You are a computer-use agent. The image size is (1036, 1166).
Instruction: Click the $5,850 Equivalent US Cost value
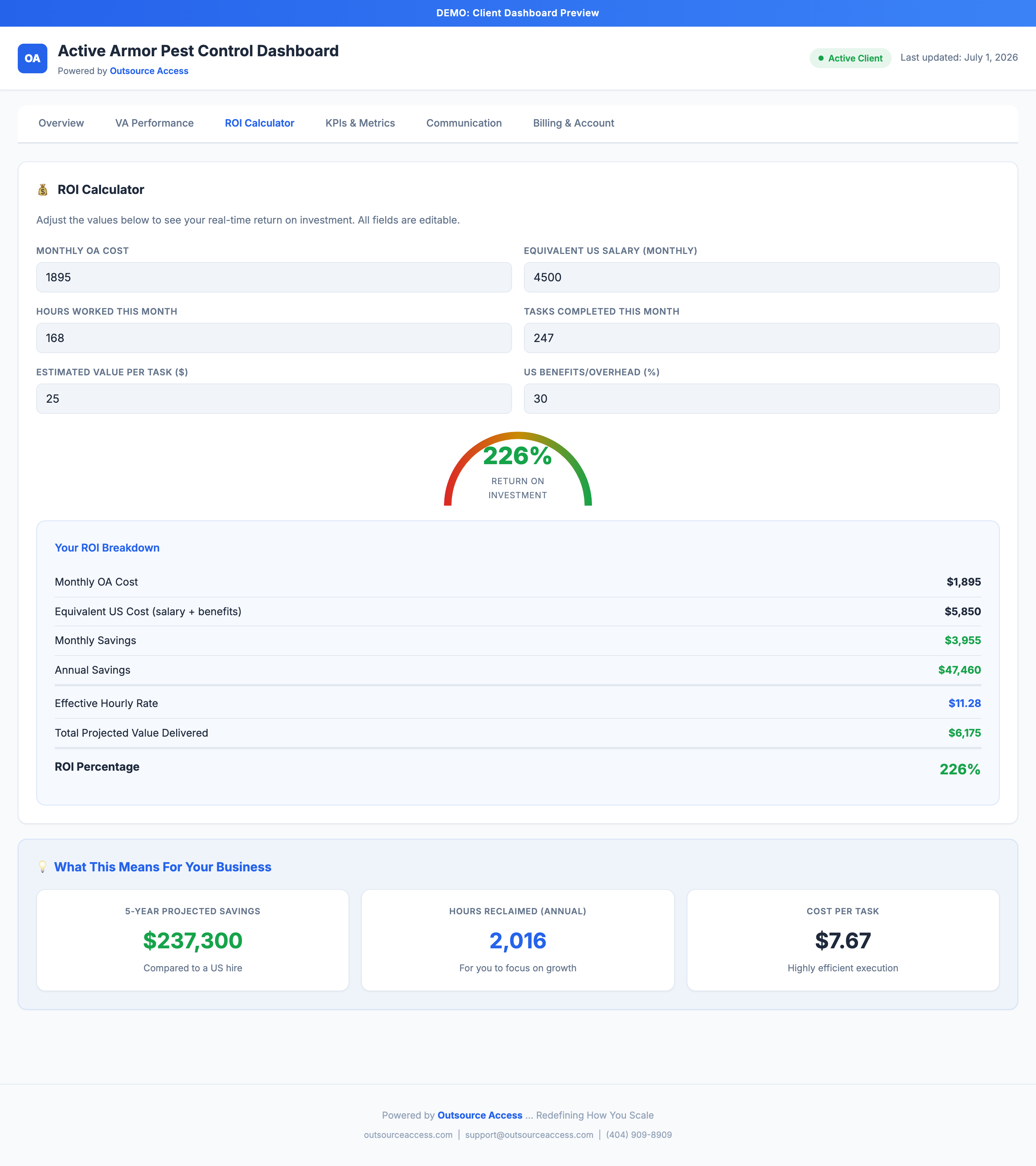click(962, 612)
